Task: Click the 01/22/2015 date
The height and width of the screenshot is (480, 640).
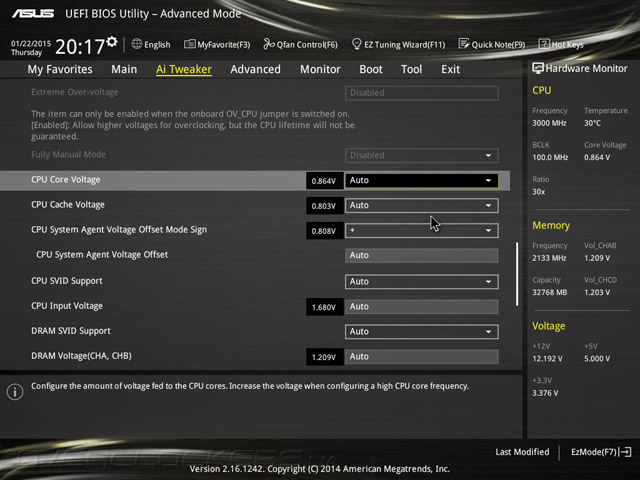Action: (31, 43)
